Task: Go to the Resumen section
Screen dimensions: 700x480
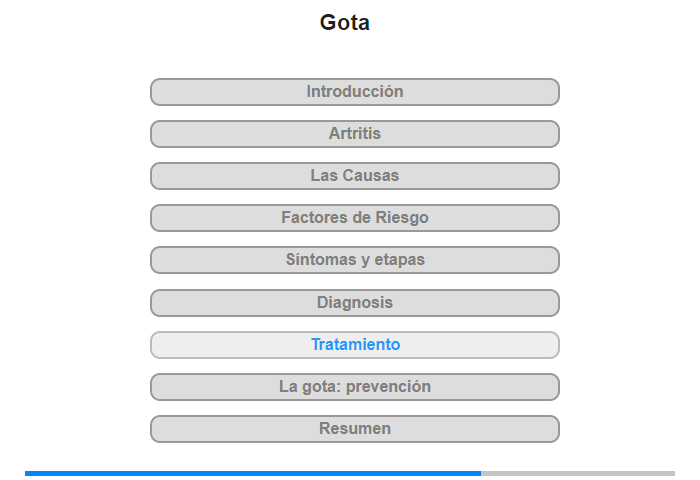Action: point(354,429)
